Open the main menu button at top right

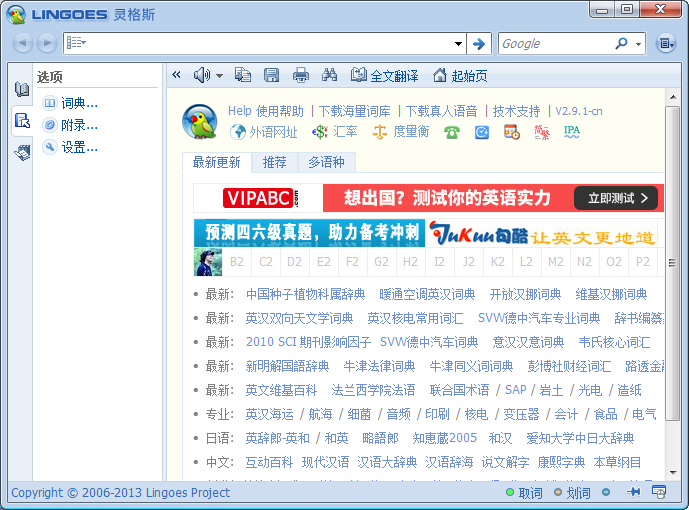pos(666,43)
